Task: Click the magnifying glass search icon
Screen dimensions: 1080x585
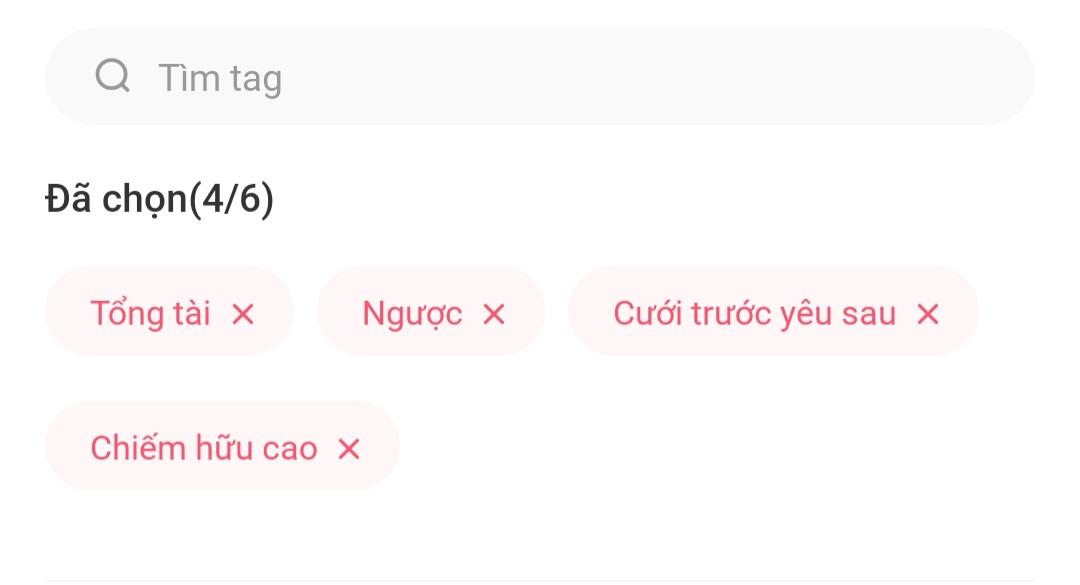Action: (x=113, y=76)
